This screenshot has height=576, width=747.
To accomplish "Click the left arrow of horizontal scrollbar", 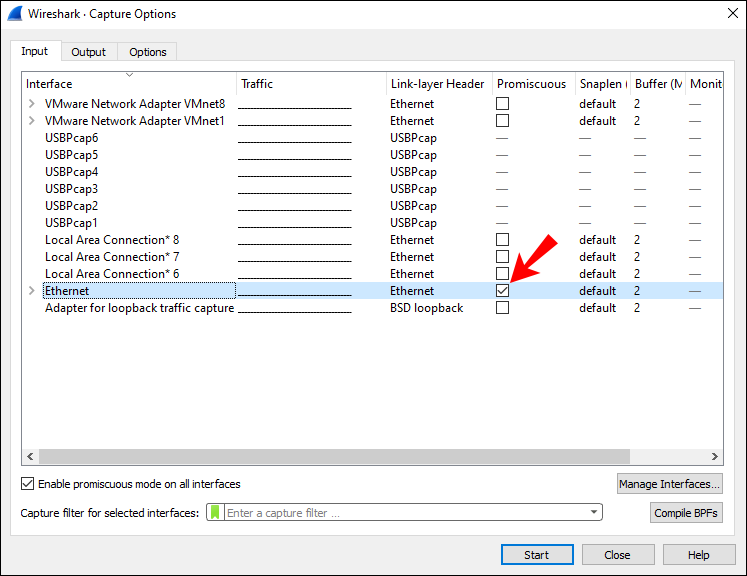I will coord(30,456).
